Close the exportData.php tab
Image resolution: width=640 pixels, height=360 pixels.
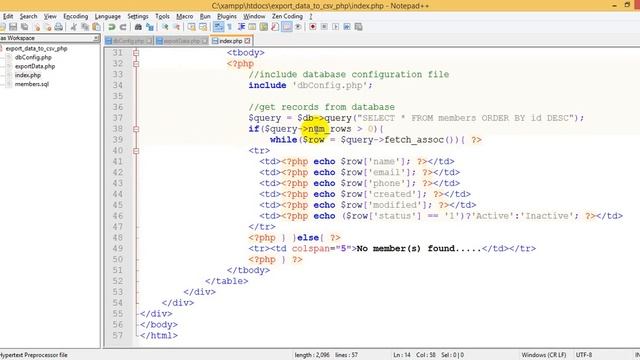204,41
